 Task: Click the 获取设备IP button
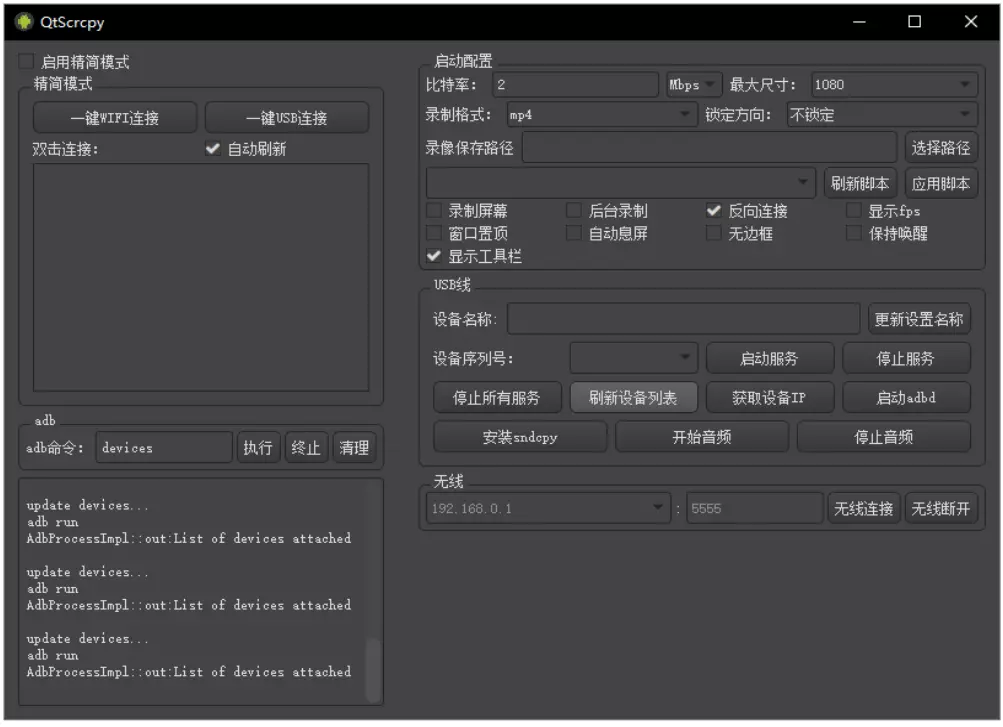[x=770, y=398]
